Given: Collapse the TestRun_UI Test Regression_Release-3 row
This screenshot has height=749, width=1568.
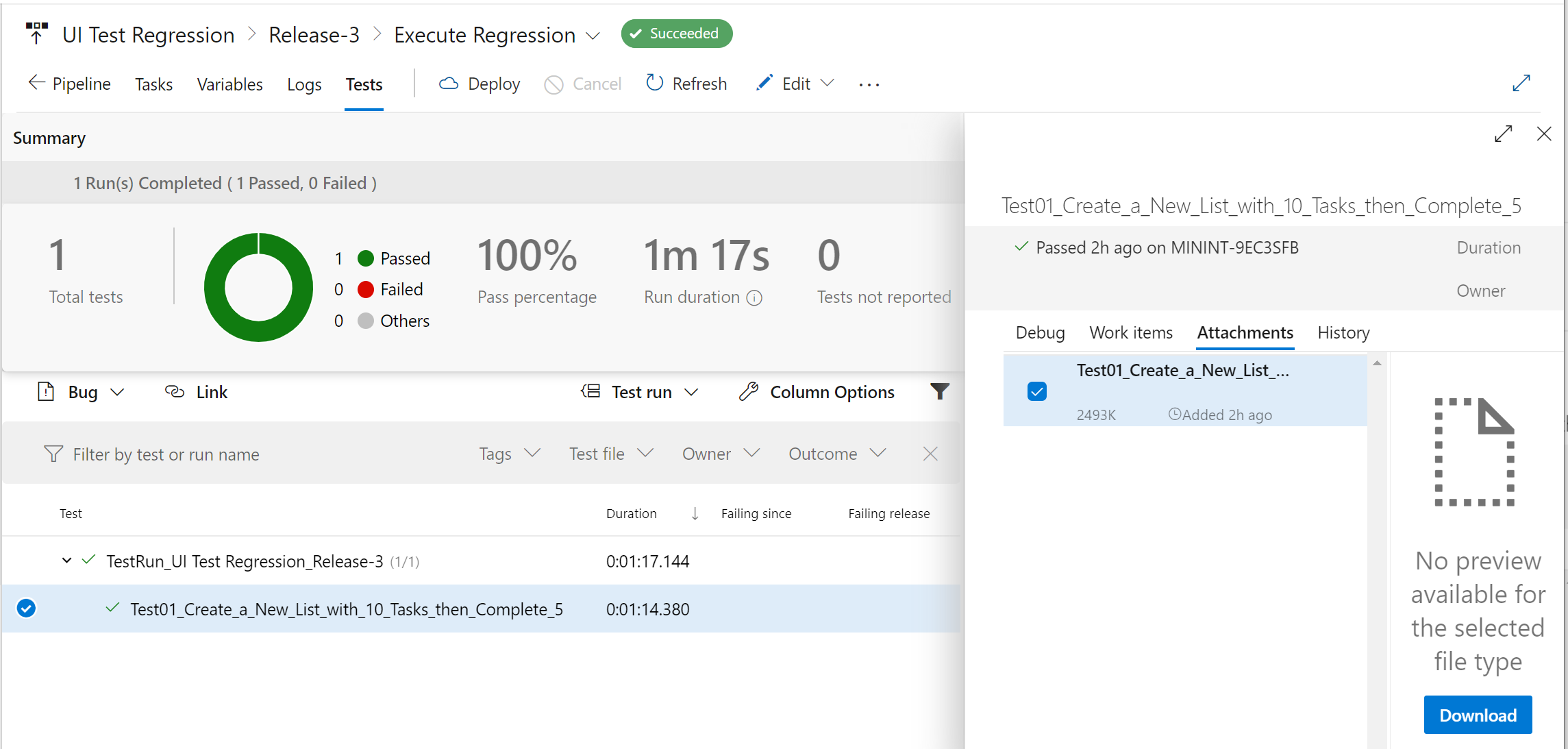Looking at the screenshot, I should tap(66, 561).
